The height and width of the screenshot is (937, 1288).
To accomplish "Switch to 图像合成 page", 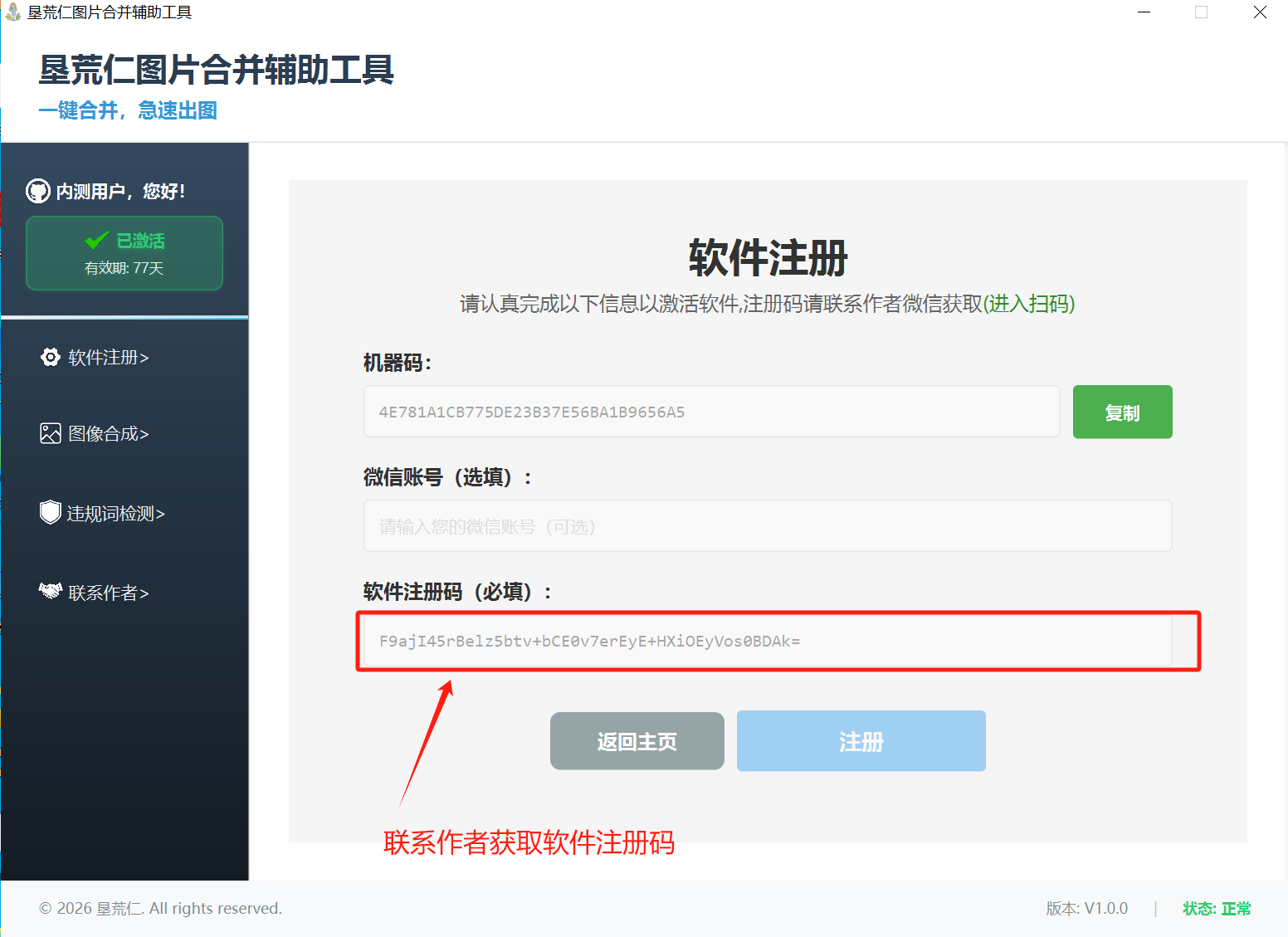I will (108, 434).
